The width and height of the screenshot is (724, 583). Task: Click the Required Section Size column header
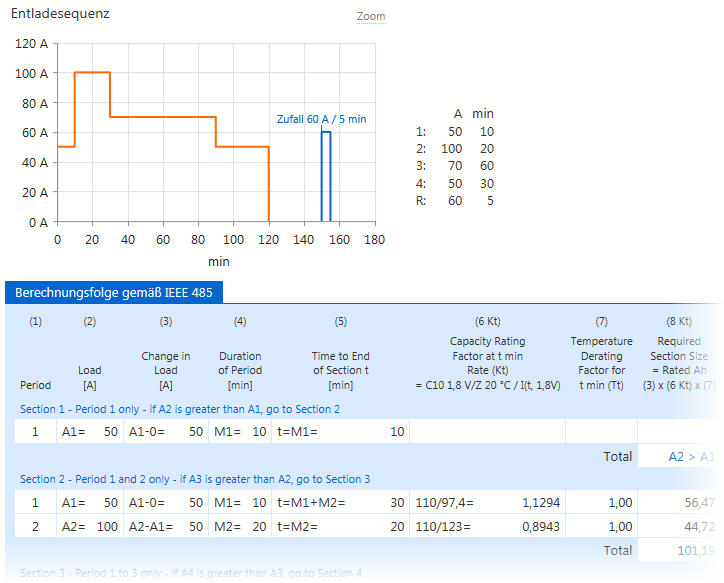pos(679,363)
